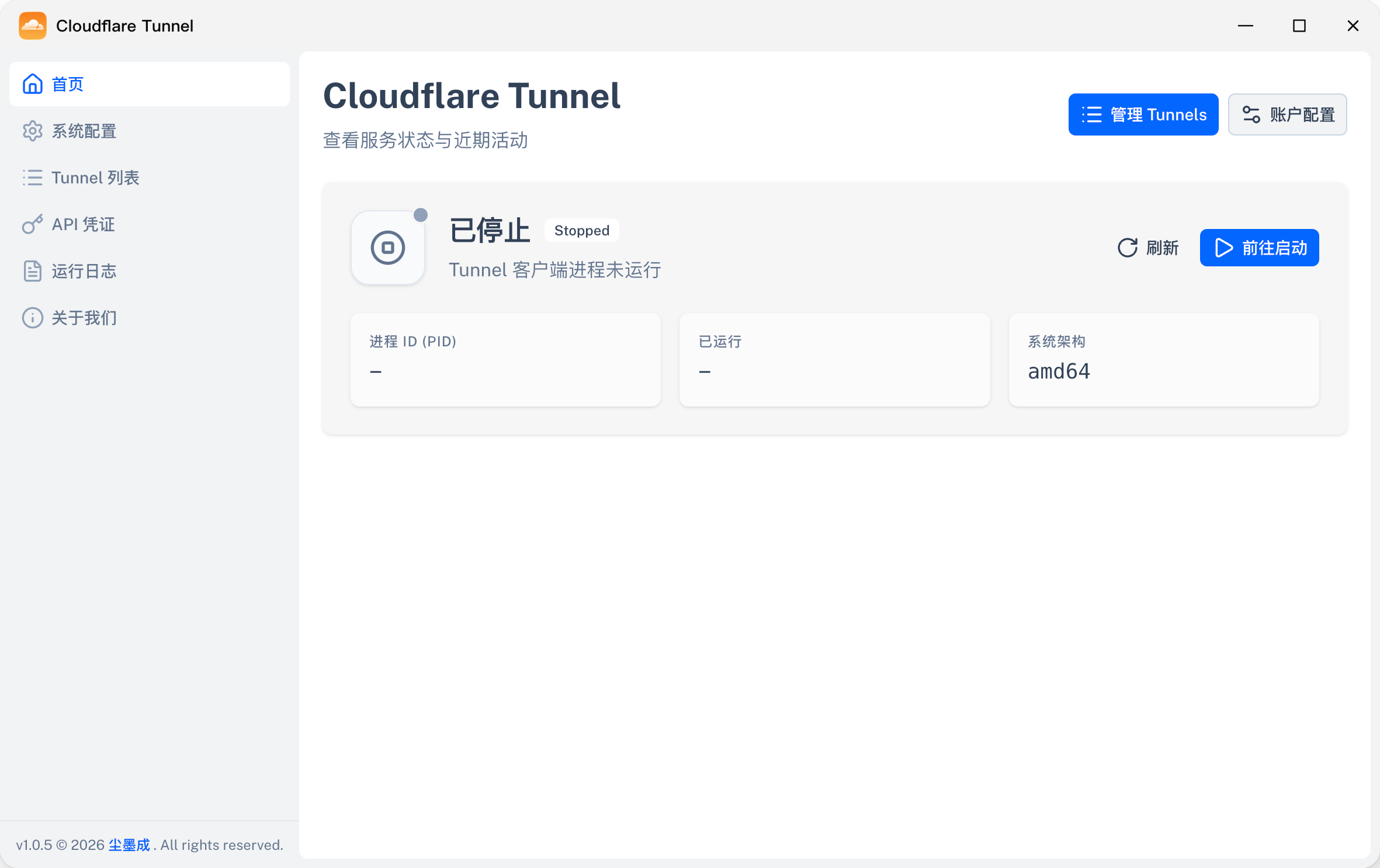Maximize the Cloudflare Tunnel window
Viewport: 1380px width, 868px height.
1299,26
